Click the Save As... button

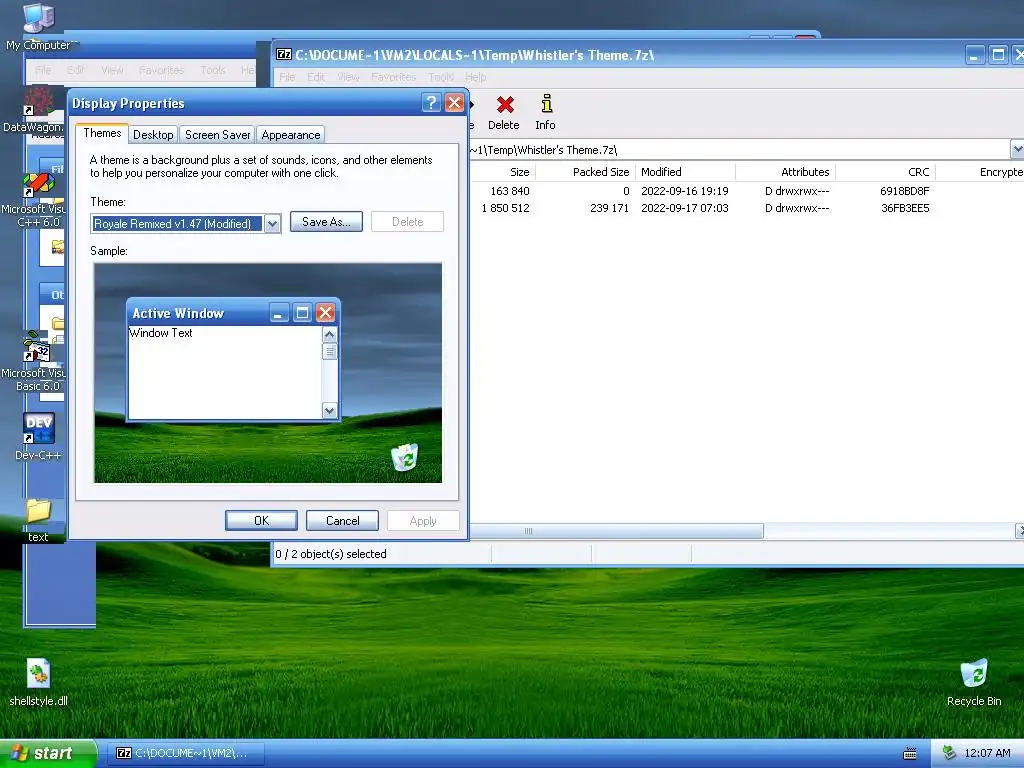[x=326, y=221]
